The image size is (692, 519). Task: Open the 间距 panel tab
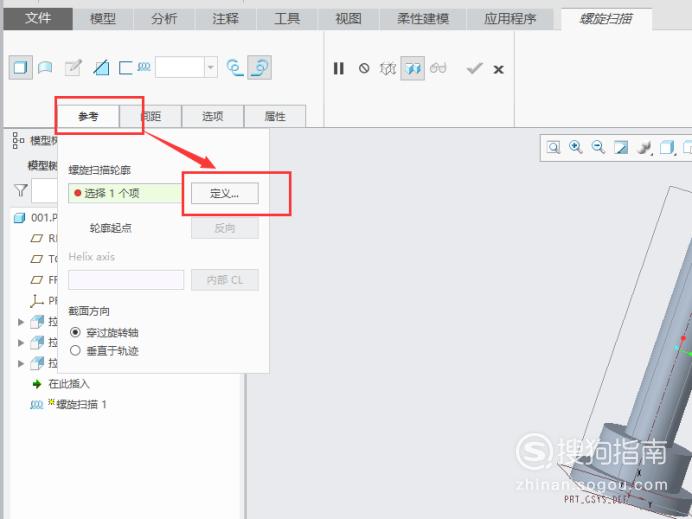coord(150,117)
